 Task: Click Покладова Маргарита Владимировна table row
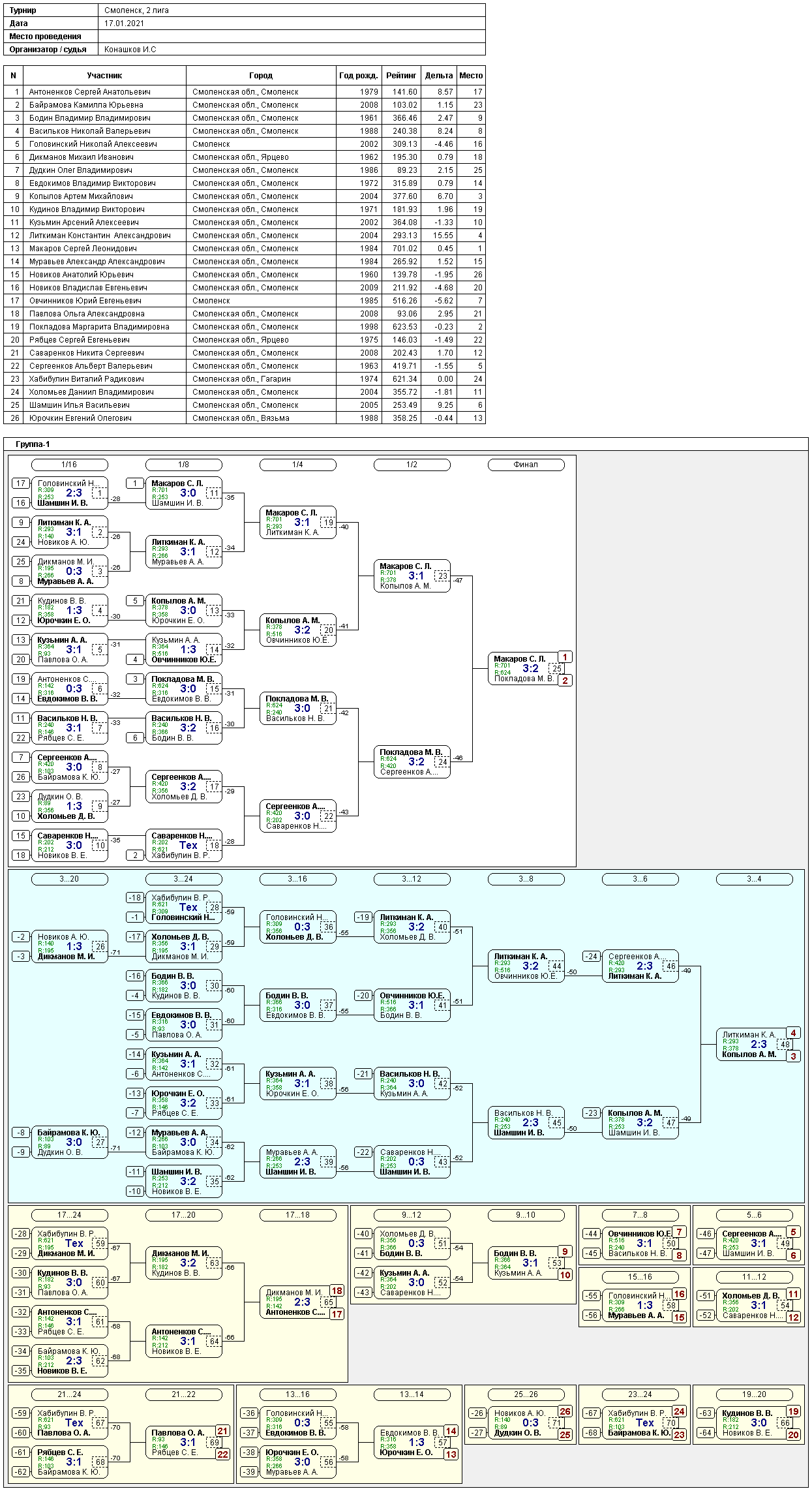(x=99, y=327)
